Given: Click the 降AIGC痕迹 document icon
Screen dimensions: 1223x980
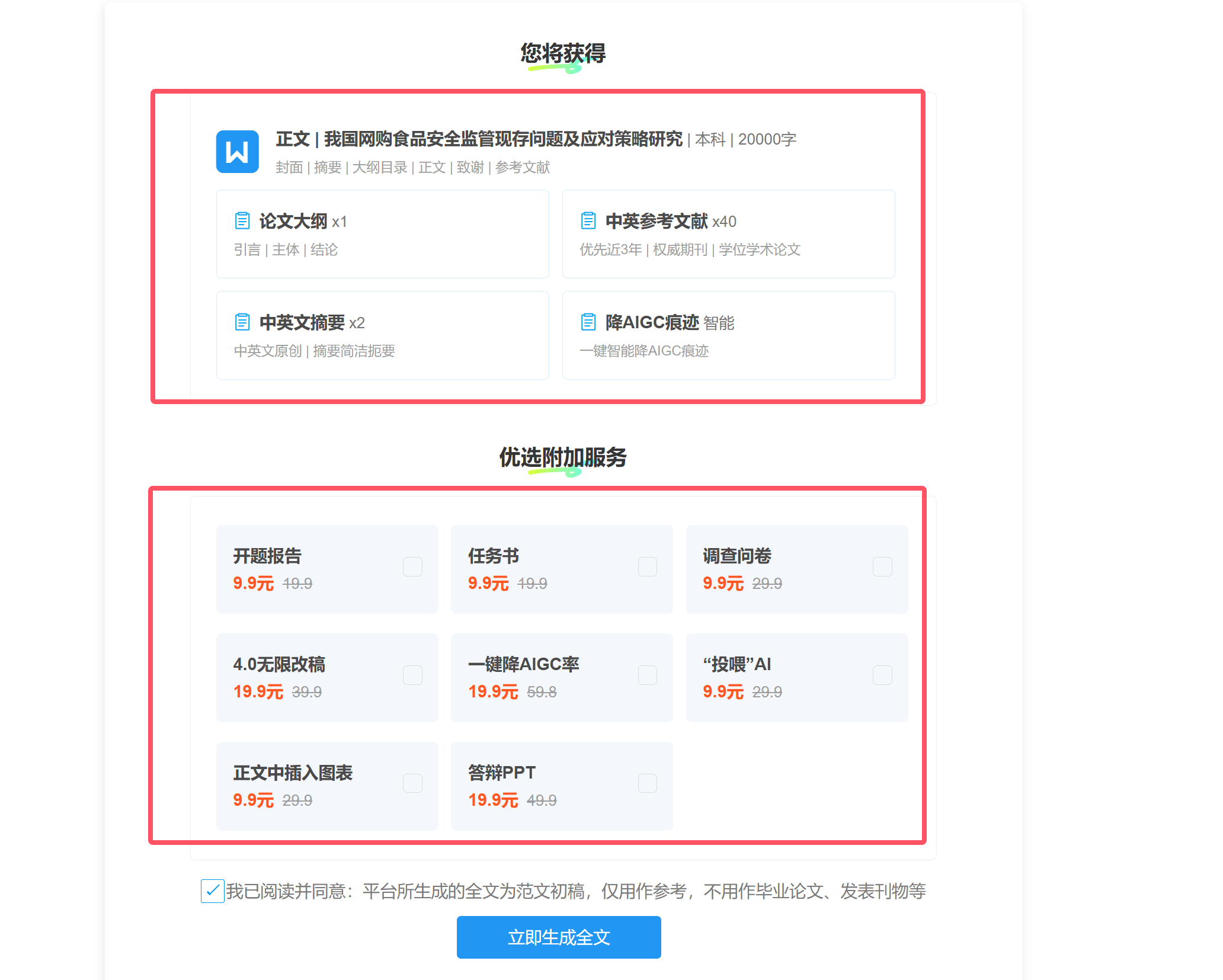Looking at the screenshot, I should tap(588, 321).
